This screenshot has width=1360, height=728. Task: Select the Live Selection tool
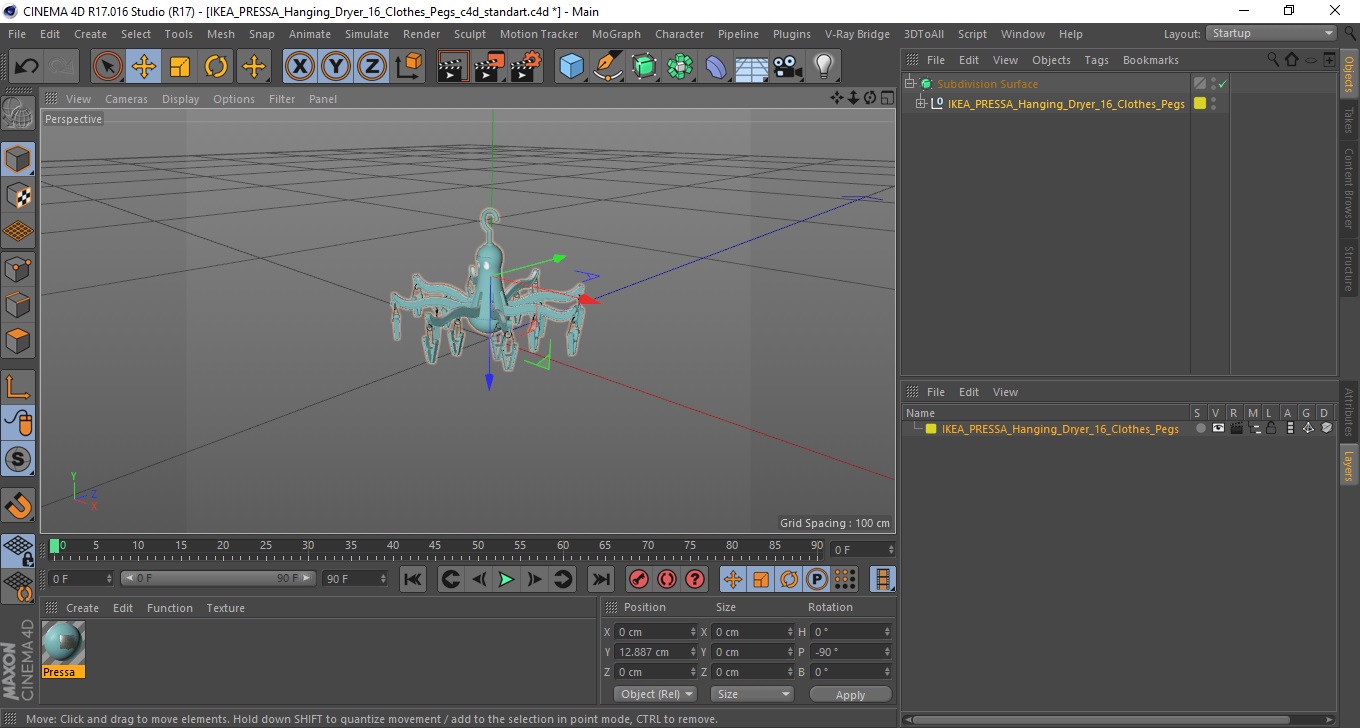[x=108, y=67]
